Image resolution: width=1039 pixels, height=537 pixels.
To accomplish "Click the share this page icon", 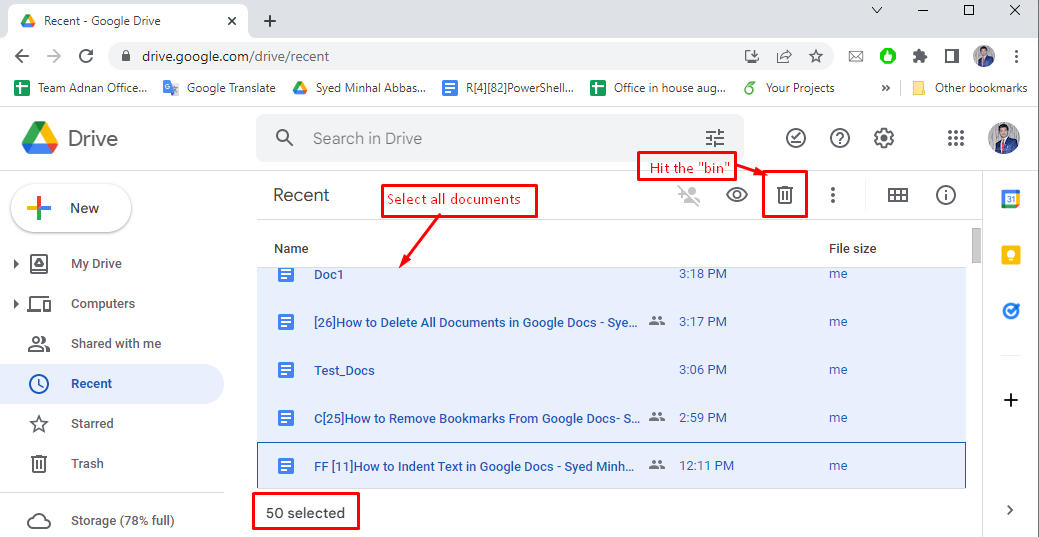I will [784, 56].
